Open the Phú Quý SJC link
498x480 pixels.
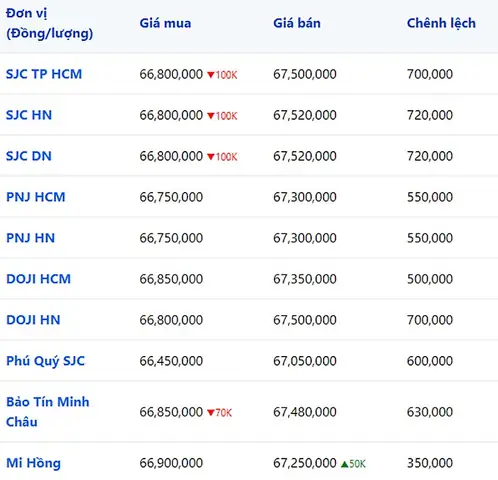coord(46,361)
